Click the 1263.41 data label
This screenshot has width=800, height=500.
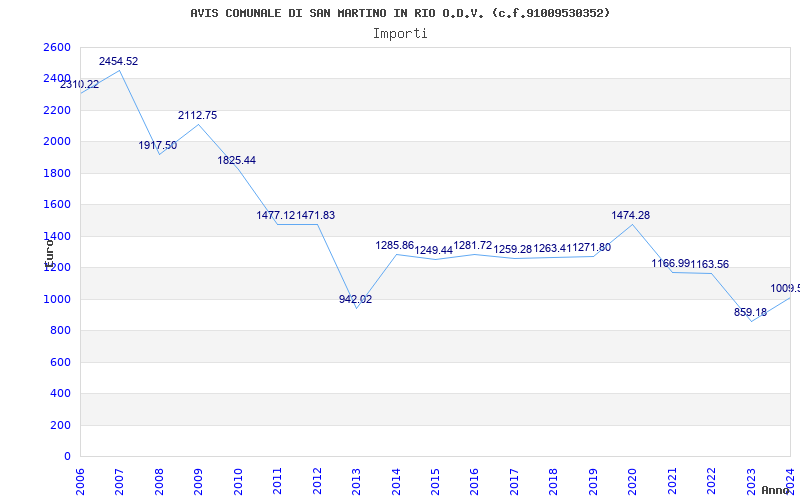(553, 248)
